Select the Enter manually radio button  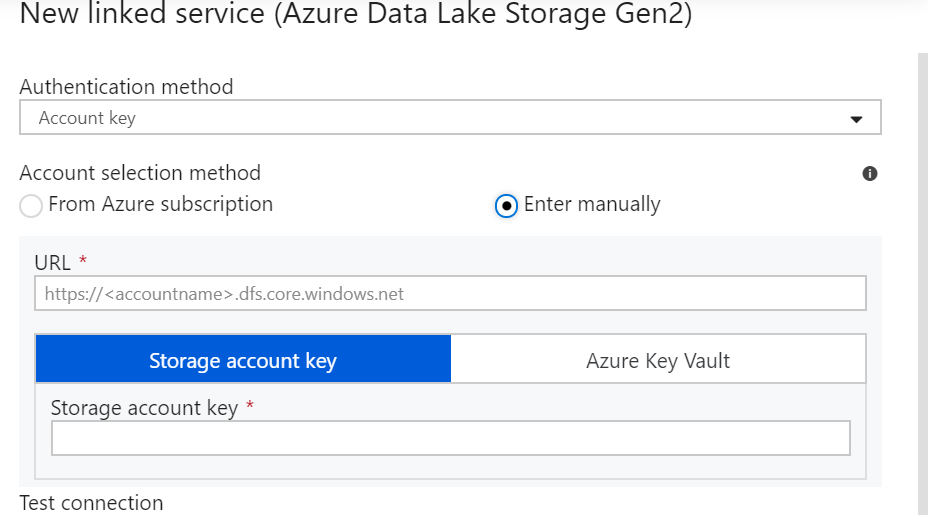tap(506, 206)
